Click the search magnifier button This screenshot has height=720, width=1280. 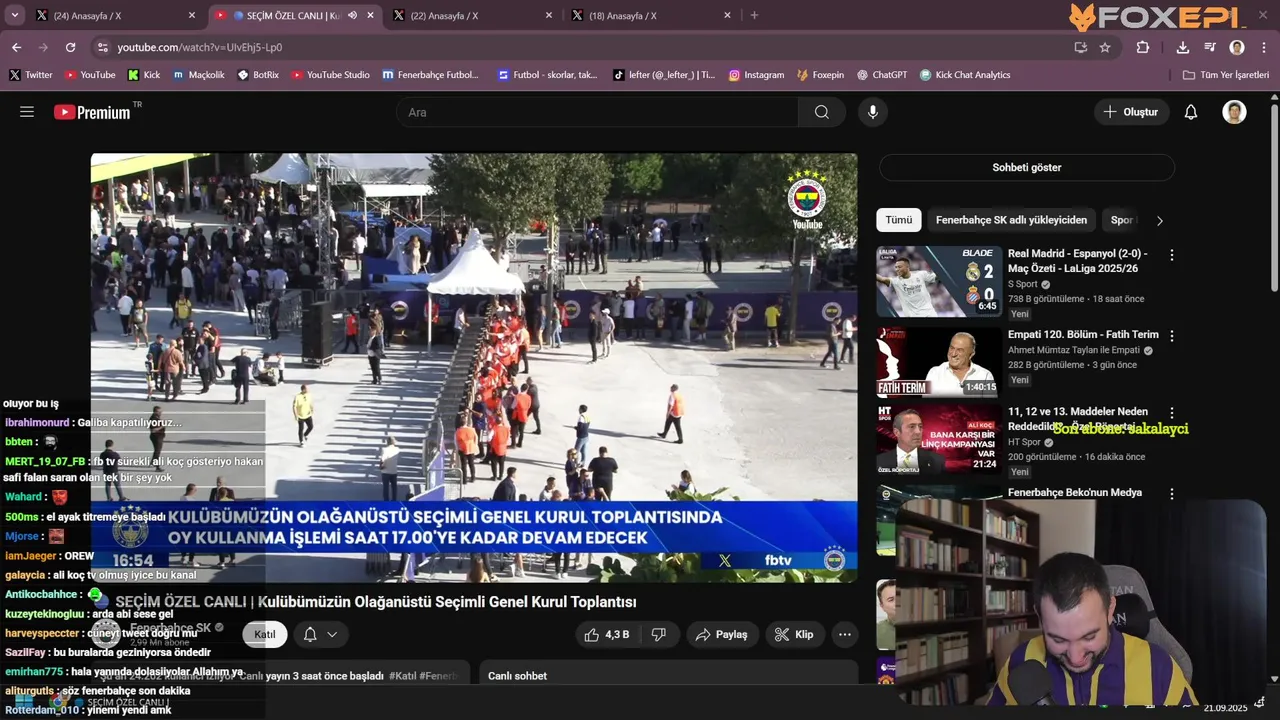(822, 112)
